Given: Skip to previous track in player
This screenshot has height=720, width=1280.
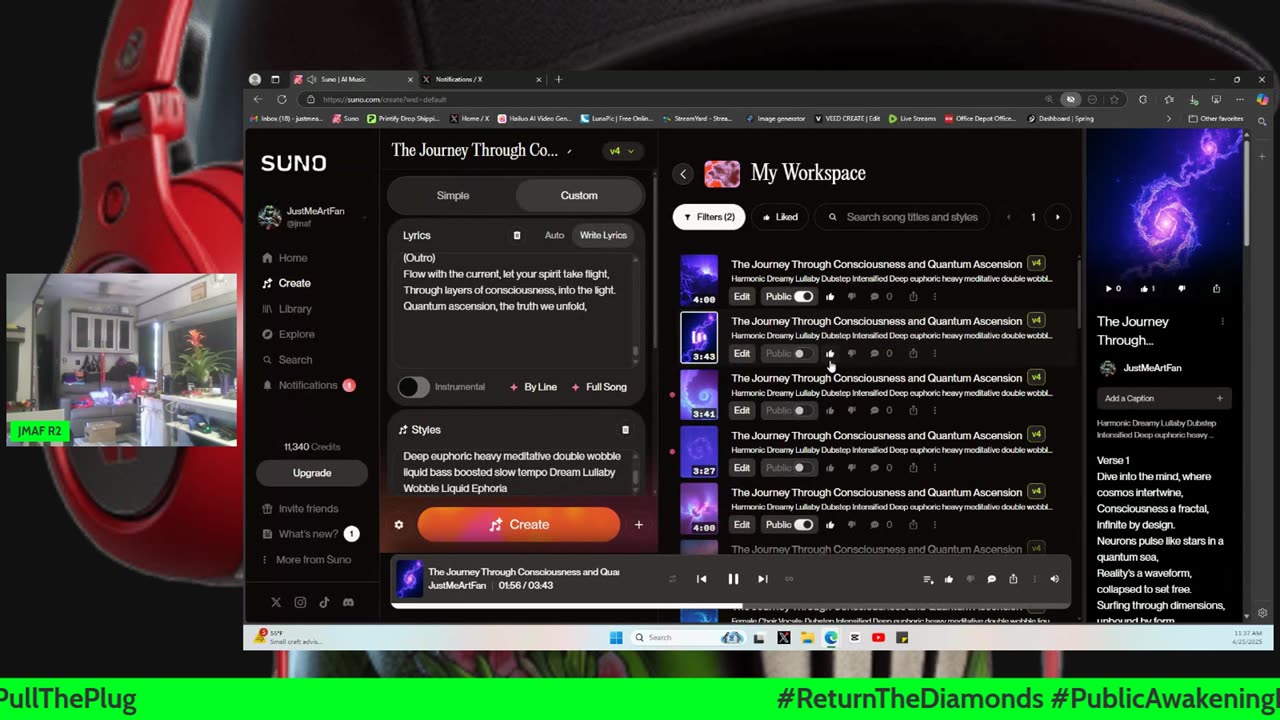Looking at the screenshot, I should [702, 579].
